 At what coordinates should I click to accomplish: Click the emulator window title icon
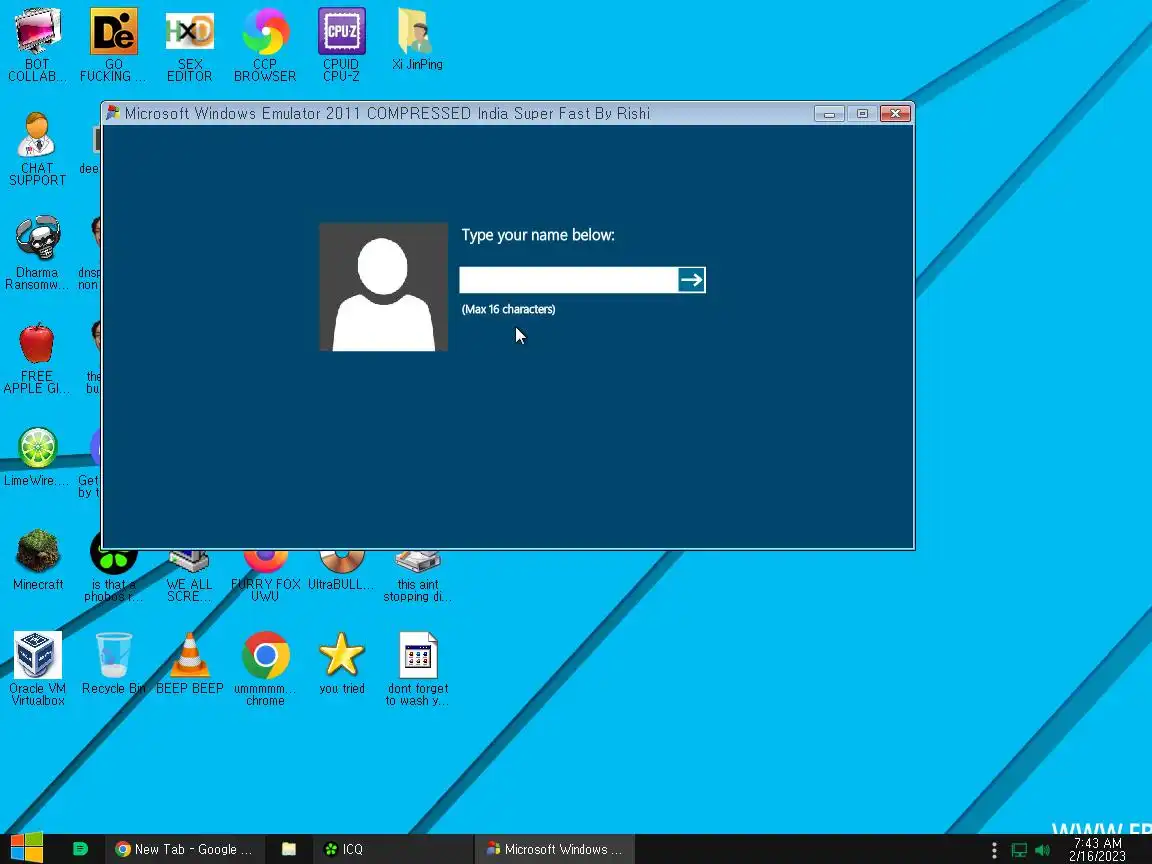tap(112, 112)
